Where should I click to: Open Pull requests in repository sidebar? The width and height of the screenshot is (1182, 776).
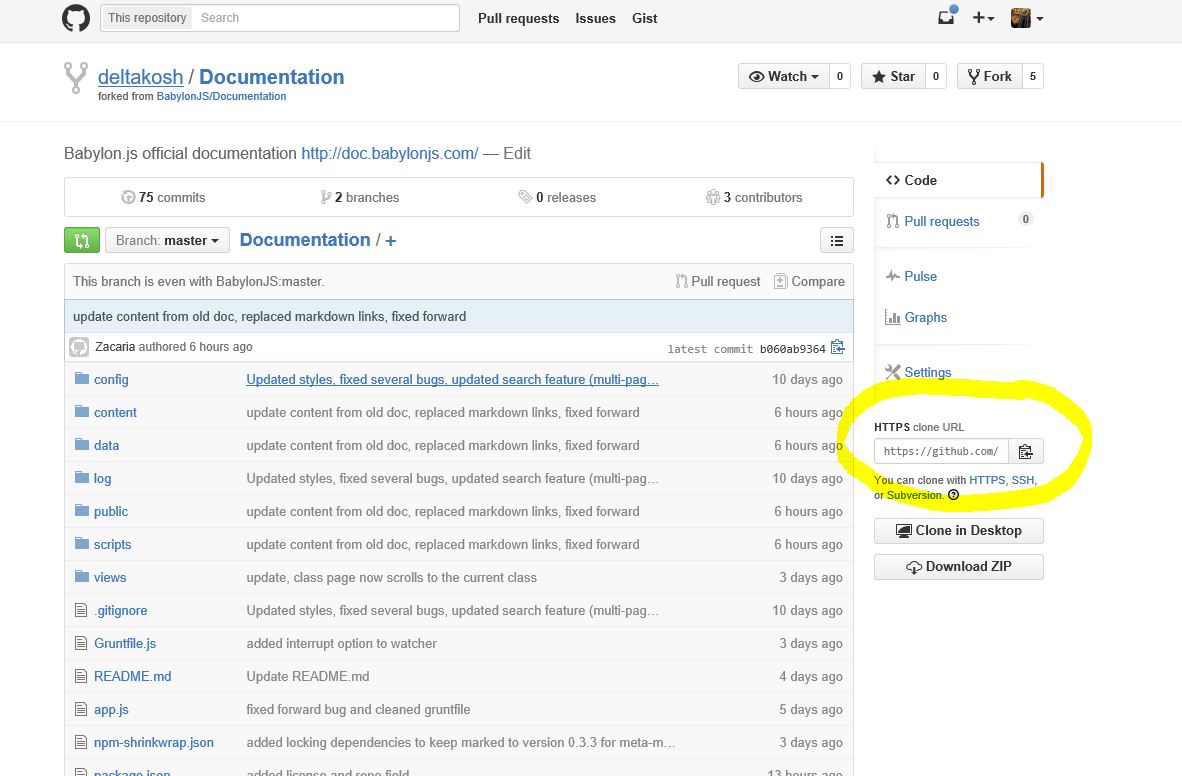click(942, 221)
